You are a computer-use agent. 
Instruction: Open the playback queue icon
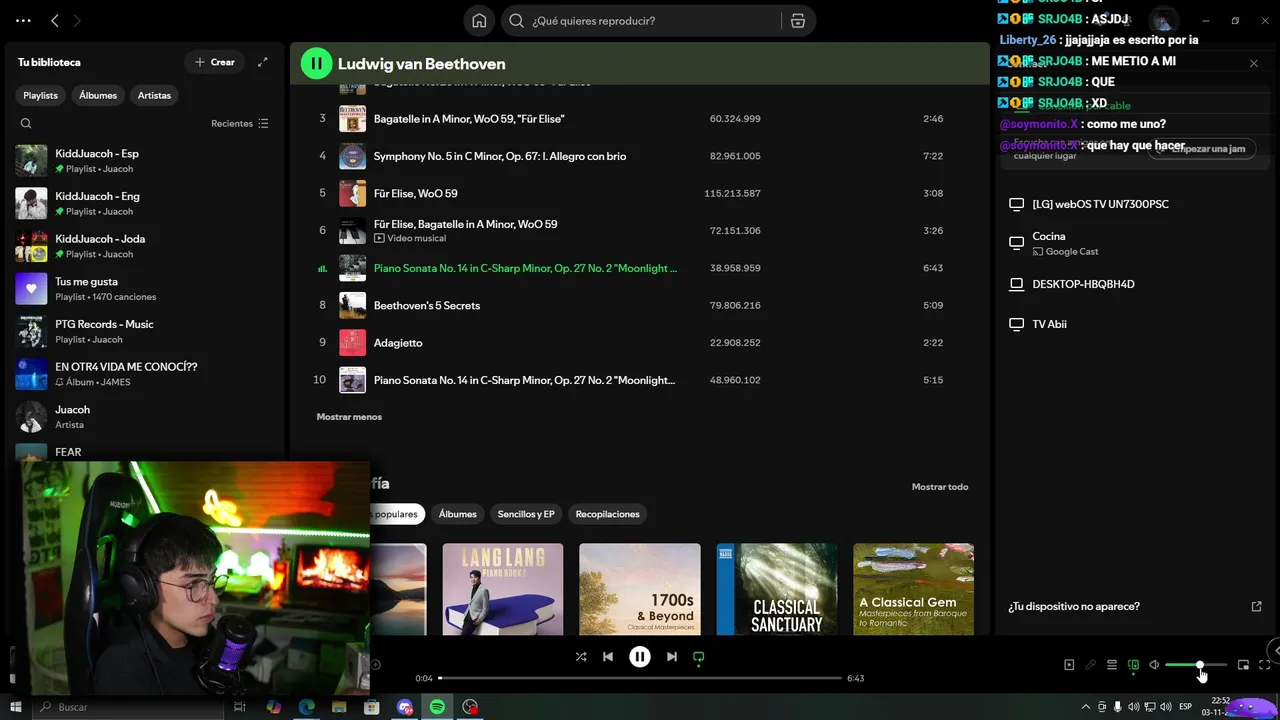point(1111,665)
